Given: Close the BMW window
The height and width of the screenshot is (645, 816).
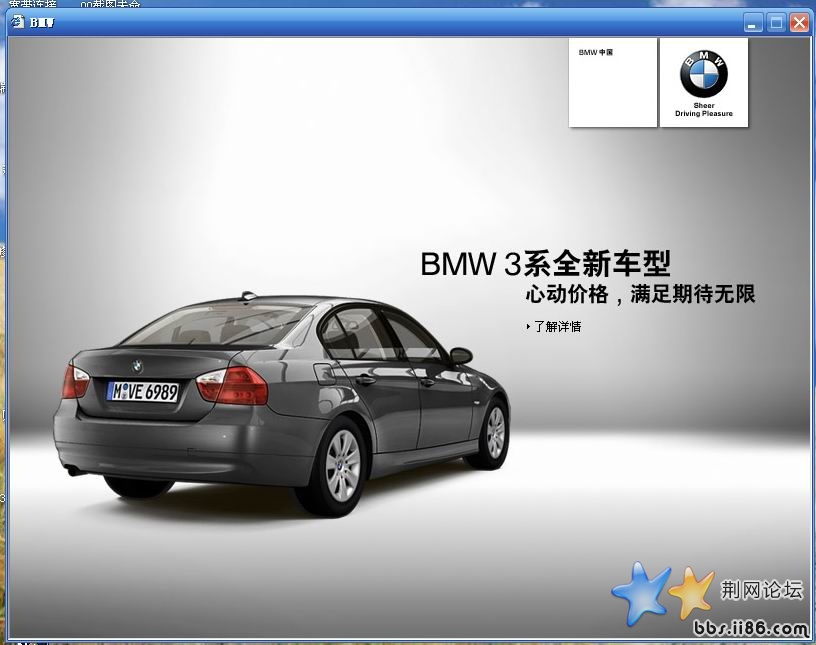Looking at the screenshot, I should coord(798,23).
